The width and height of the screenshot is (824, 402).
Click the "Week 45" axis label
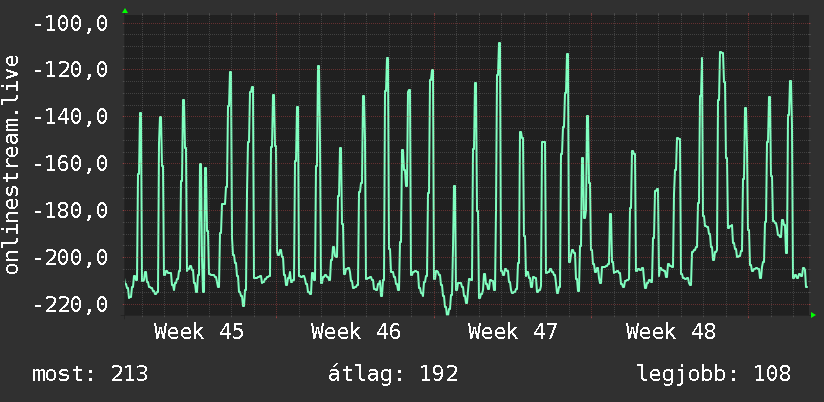[x=199, y=332]
